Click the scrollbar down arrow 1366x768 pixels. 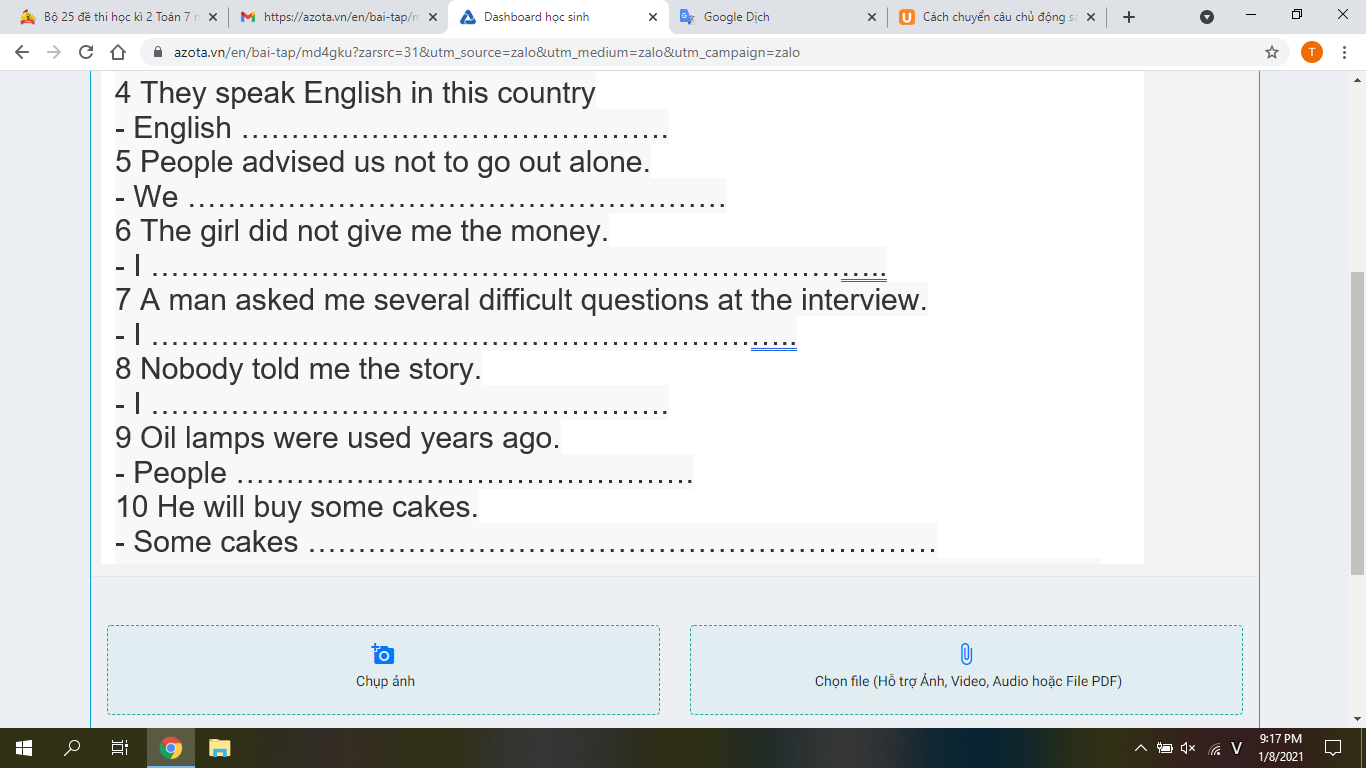click(x=1357, y=719)
